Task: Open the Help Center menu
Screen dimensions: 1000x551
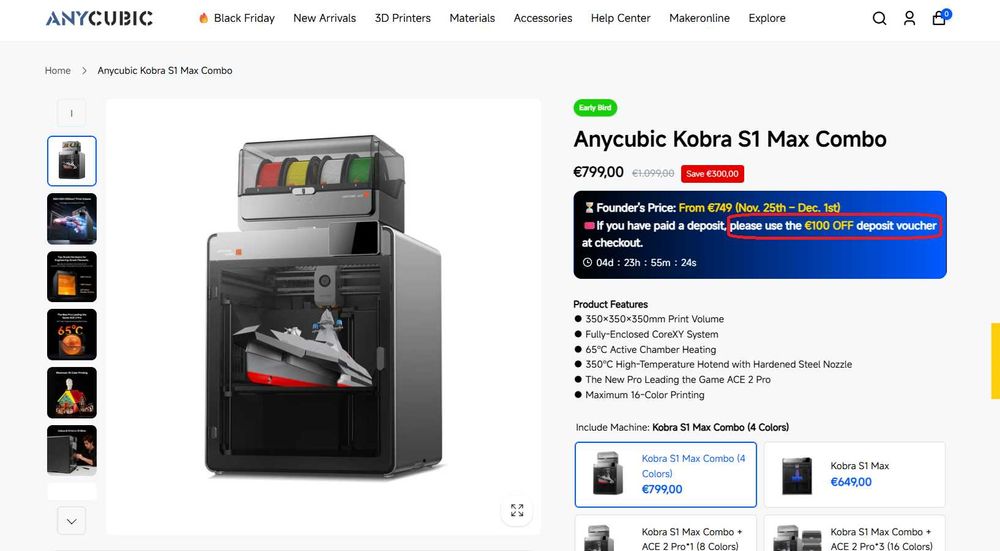Action: 621,18
